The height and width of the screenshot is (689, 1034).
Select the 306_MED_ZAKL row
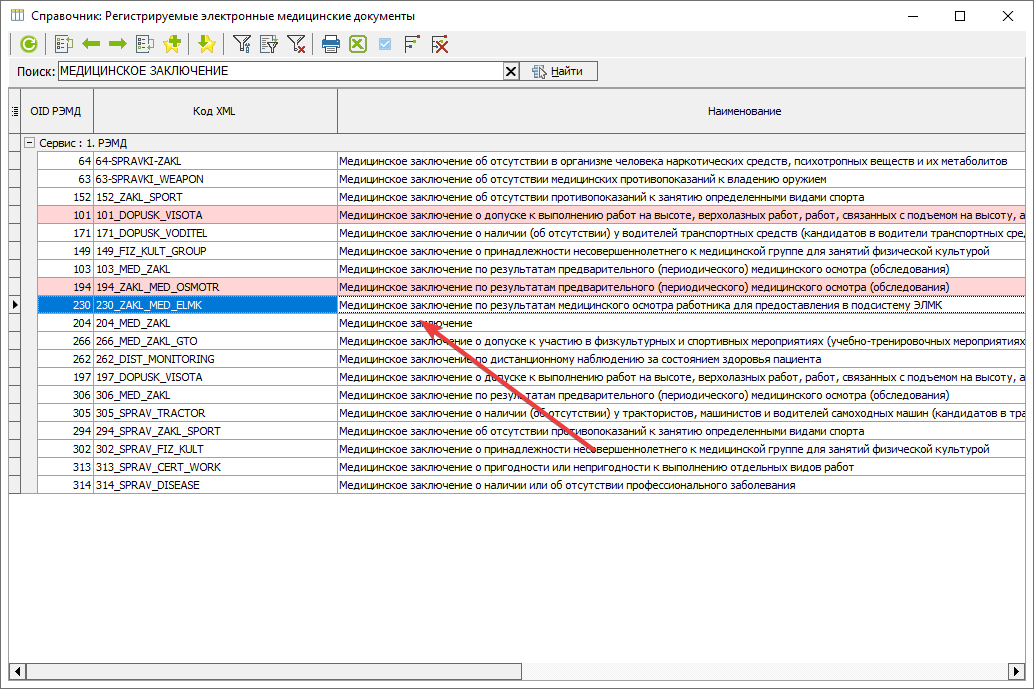click(531, 395)
